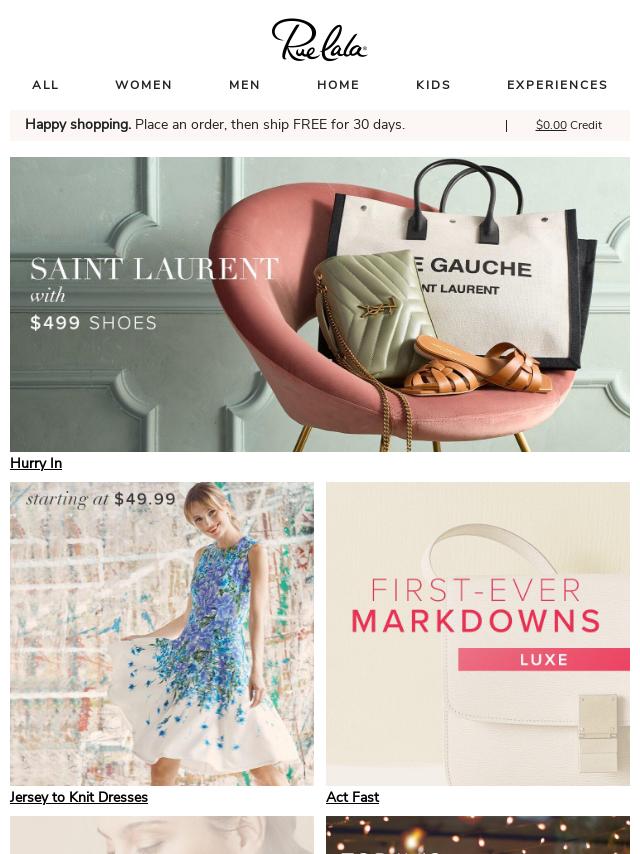This screenshot has height=854, width=640.
Task: Click the Hurry In link
Action: point(36,463)
